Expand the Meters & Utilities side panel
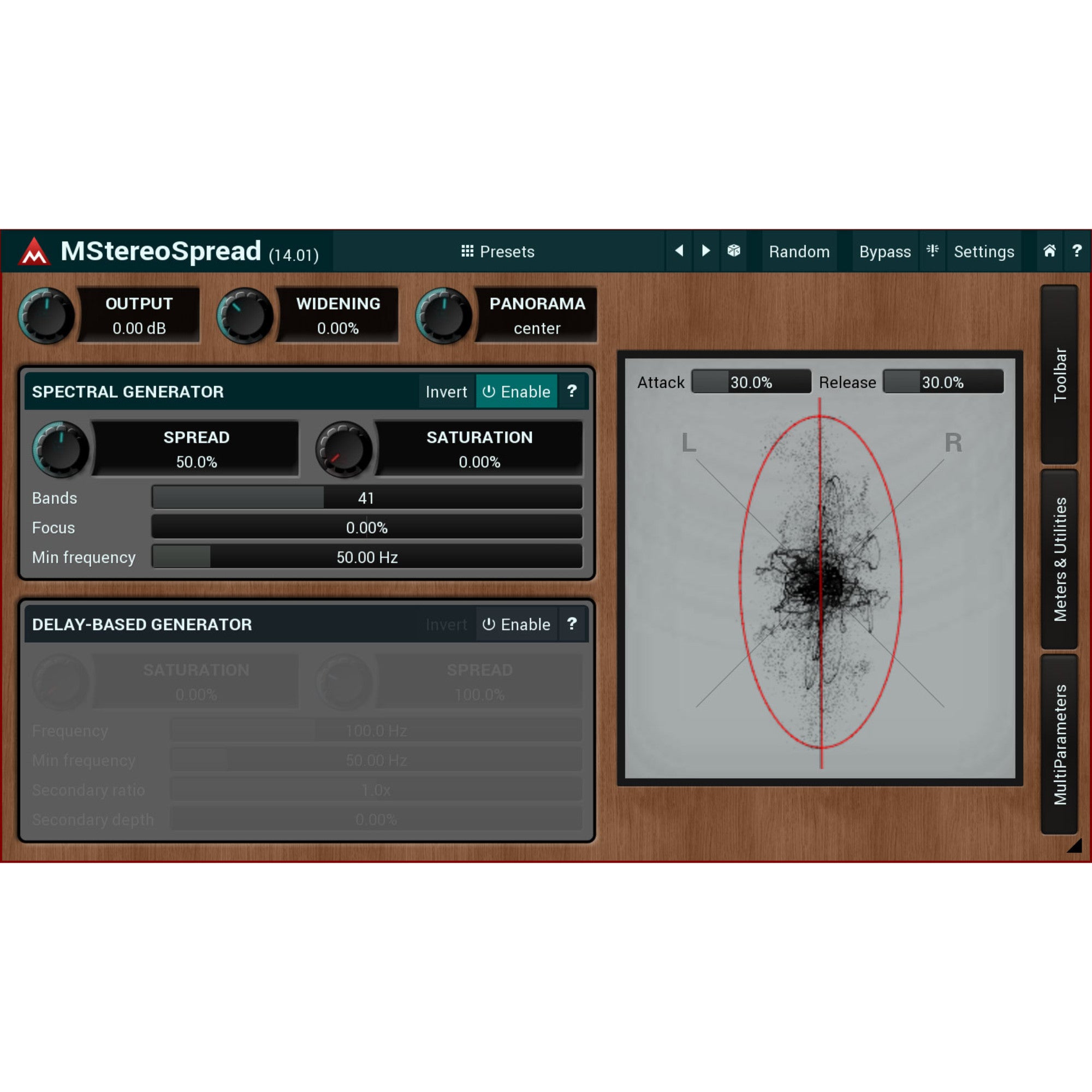Viewport: 1092px width, 1092px height. click(x=1060, y=559)
